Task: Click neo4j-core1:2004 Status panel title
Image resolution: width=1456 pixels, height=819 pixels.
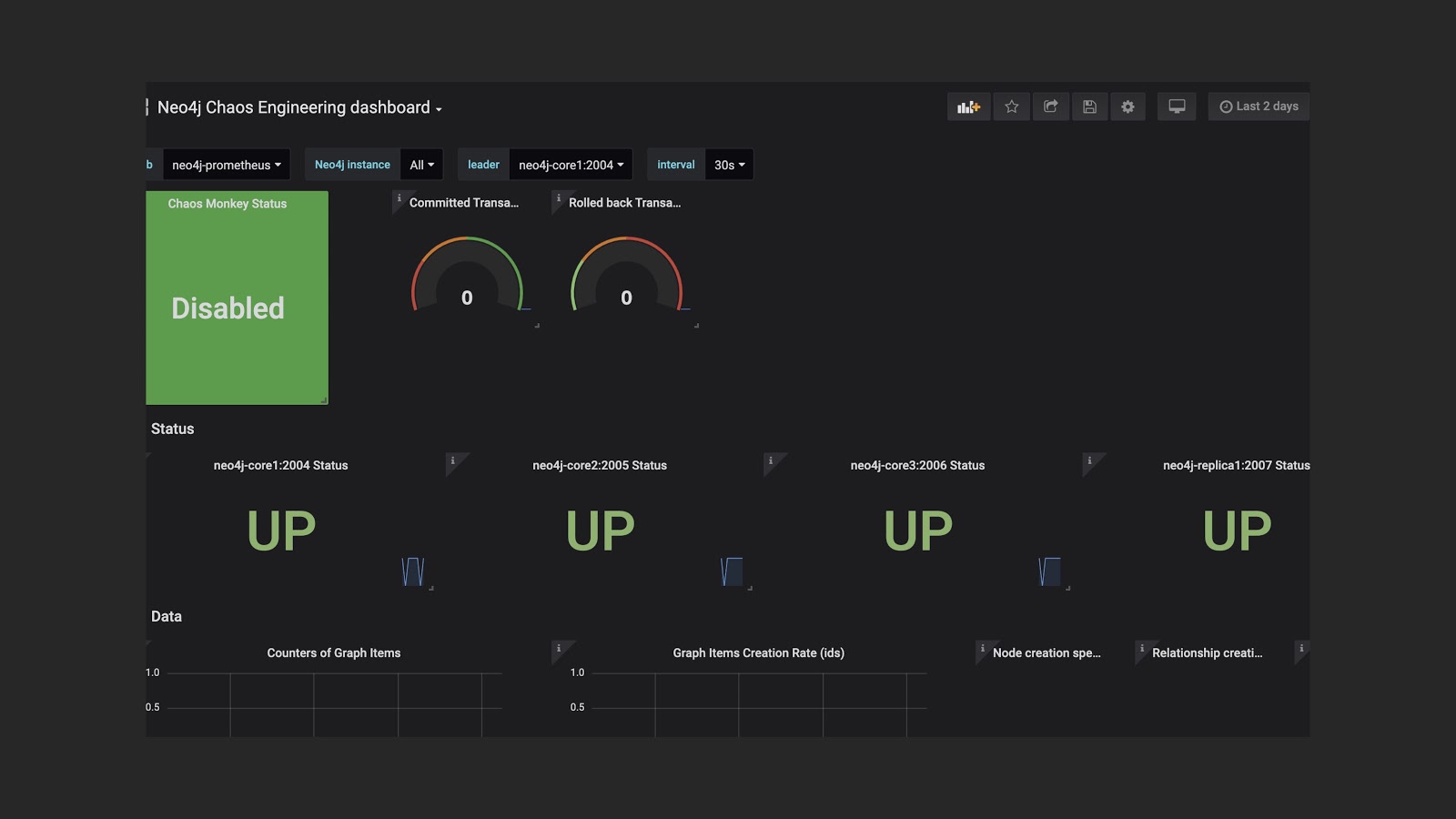Action: [281, 465]
